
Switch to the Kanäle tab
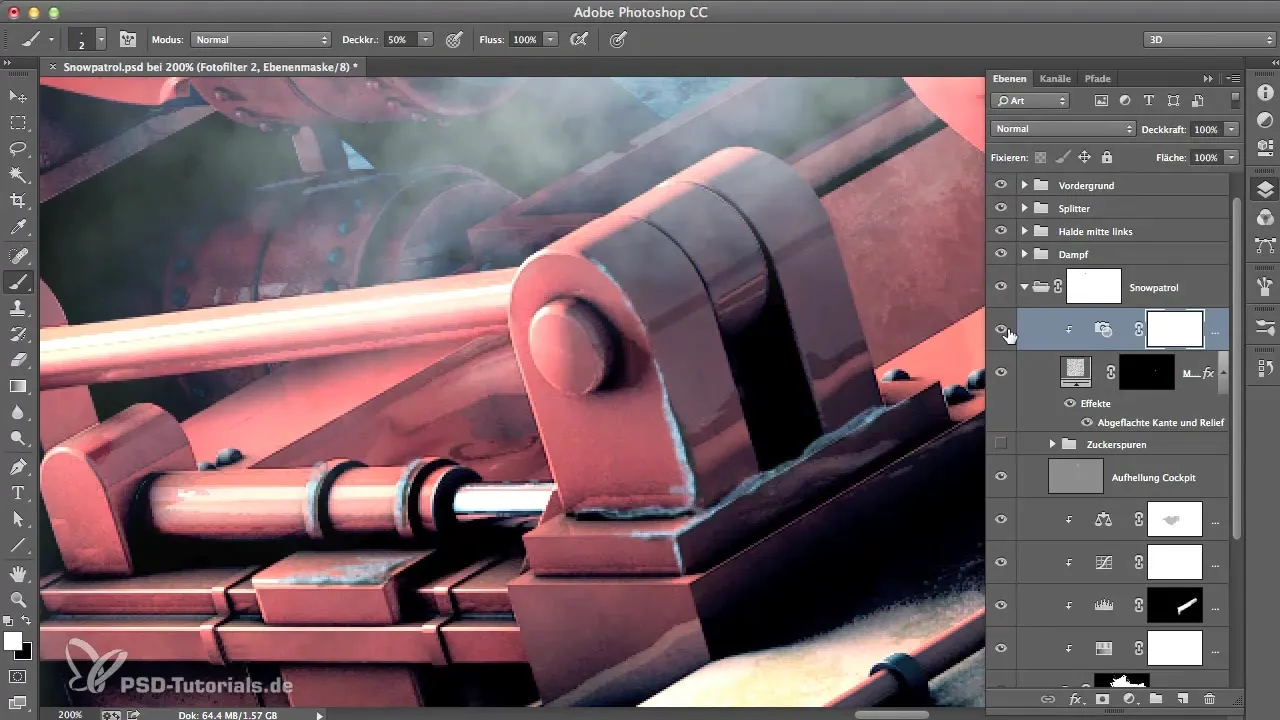tap(1055, 78)
